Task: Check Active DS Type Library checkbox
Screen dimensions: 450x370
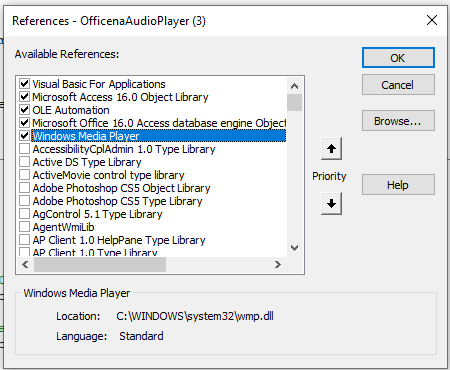Action: (x=24, y=162)
